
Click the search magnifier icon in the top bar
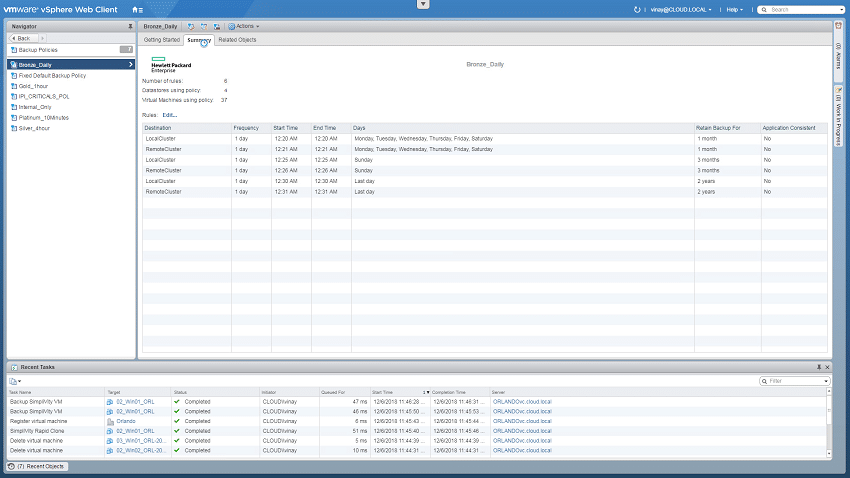click(764, 10)
